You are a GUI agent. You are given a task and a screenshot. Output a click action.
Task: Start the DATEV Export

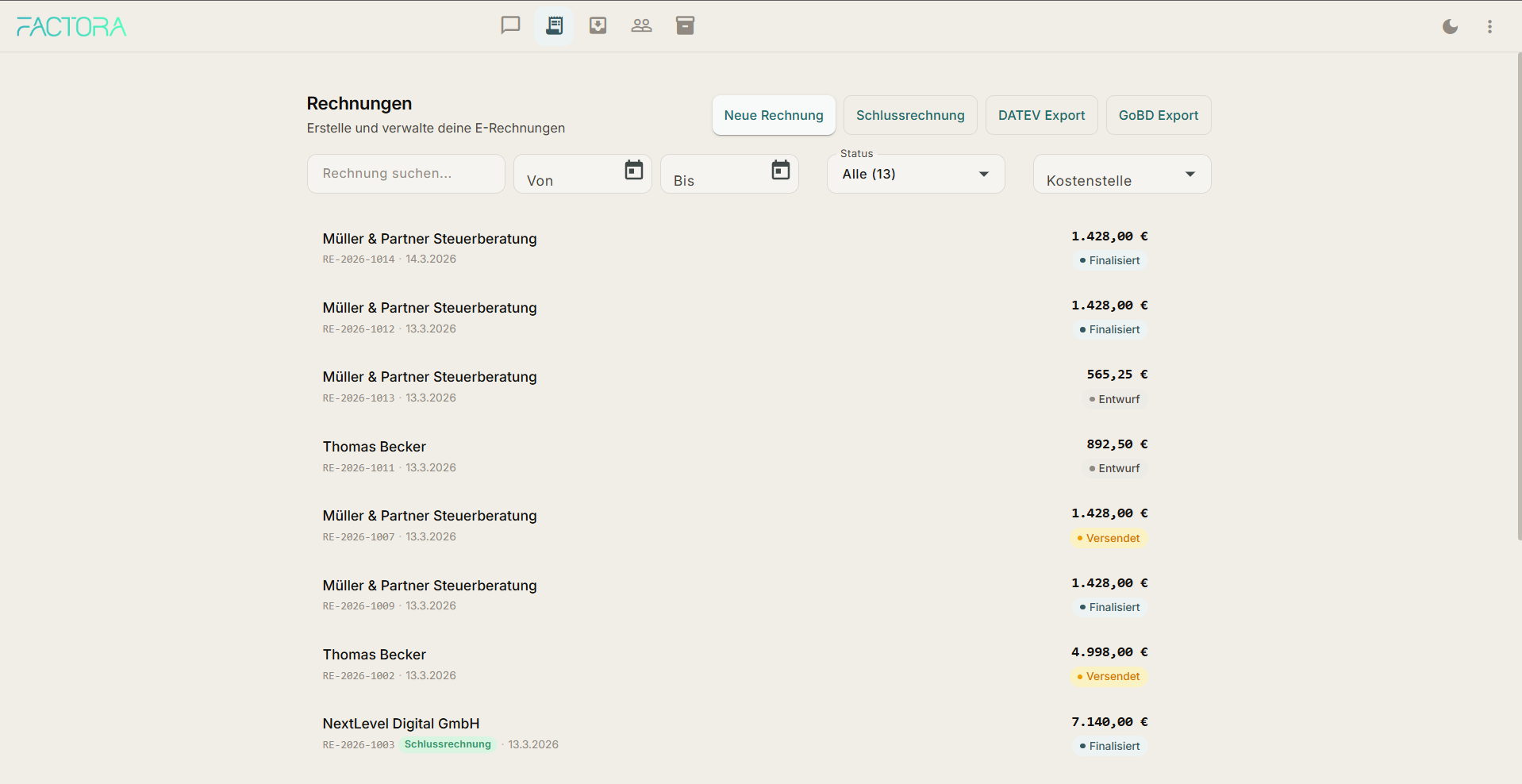(1041, 115)
